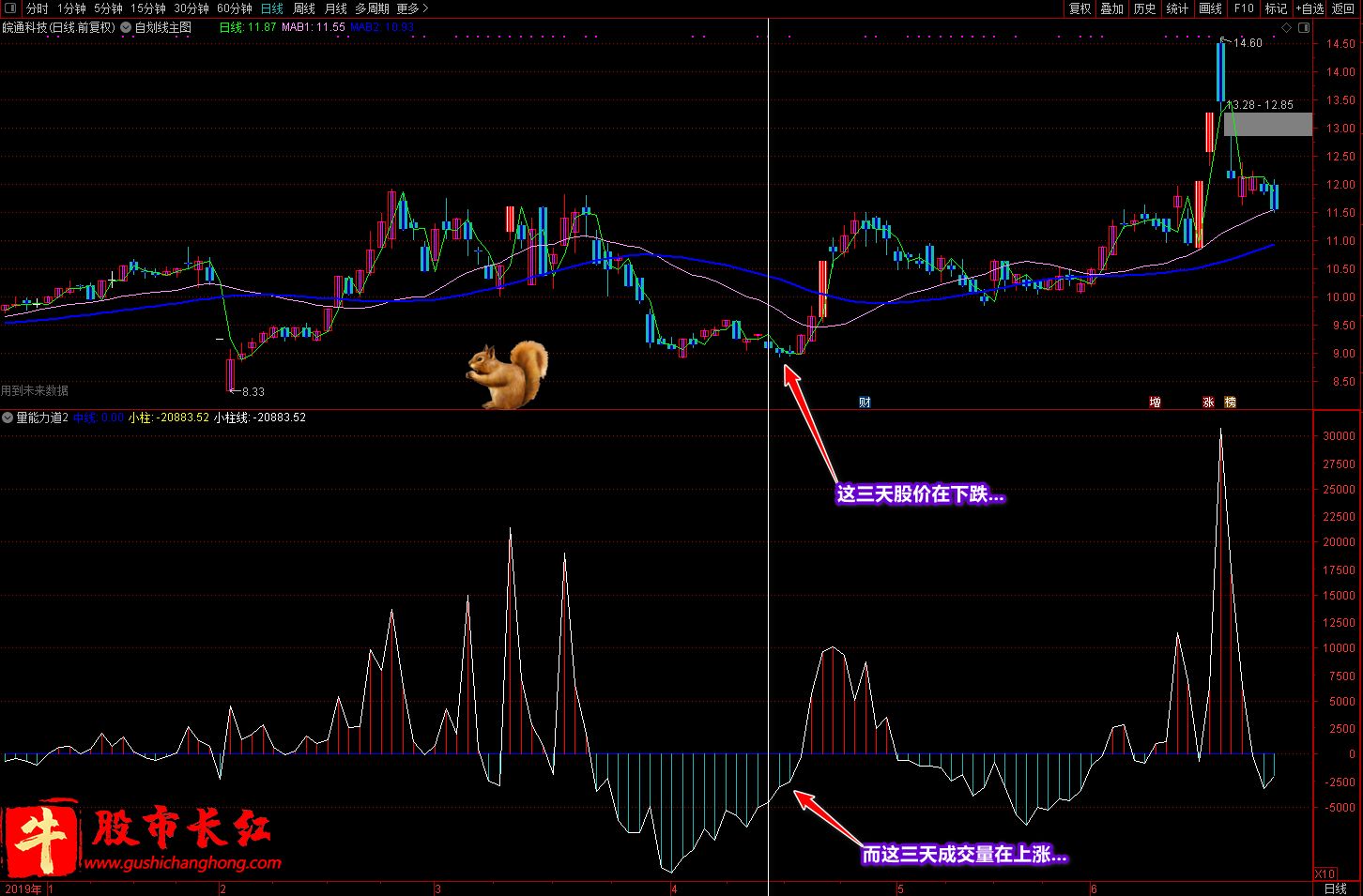Image resolution: width=1363 pixels, height=896 pixels.
Task: Switch to 1分钟 period
Action: click(x=71, y=8)
